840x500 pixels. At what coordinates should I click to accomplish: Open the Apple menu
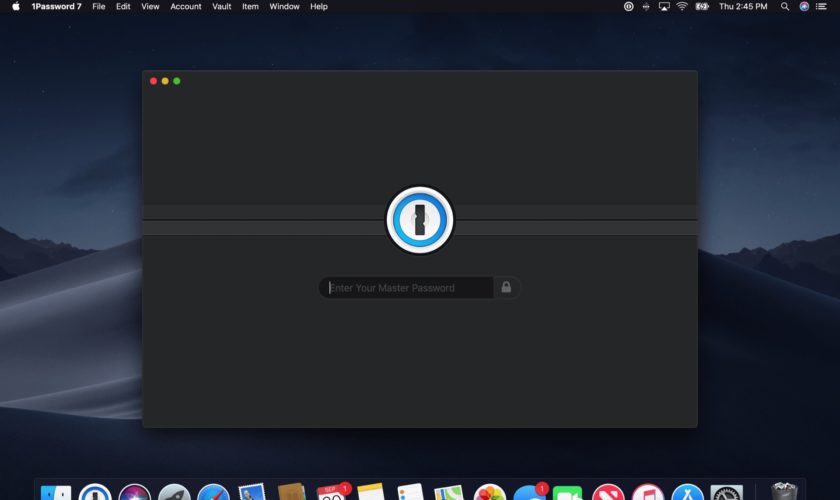pyautogui.click(x=16, y=6)
